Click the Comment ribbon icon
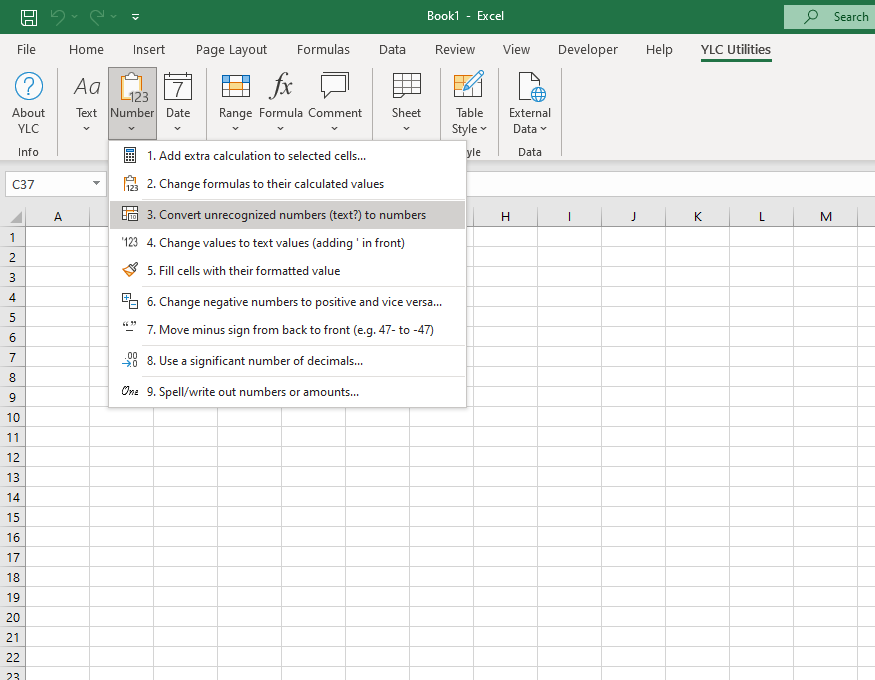Viewport: 875px width, 680px height. [335, 103]
